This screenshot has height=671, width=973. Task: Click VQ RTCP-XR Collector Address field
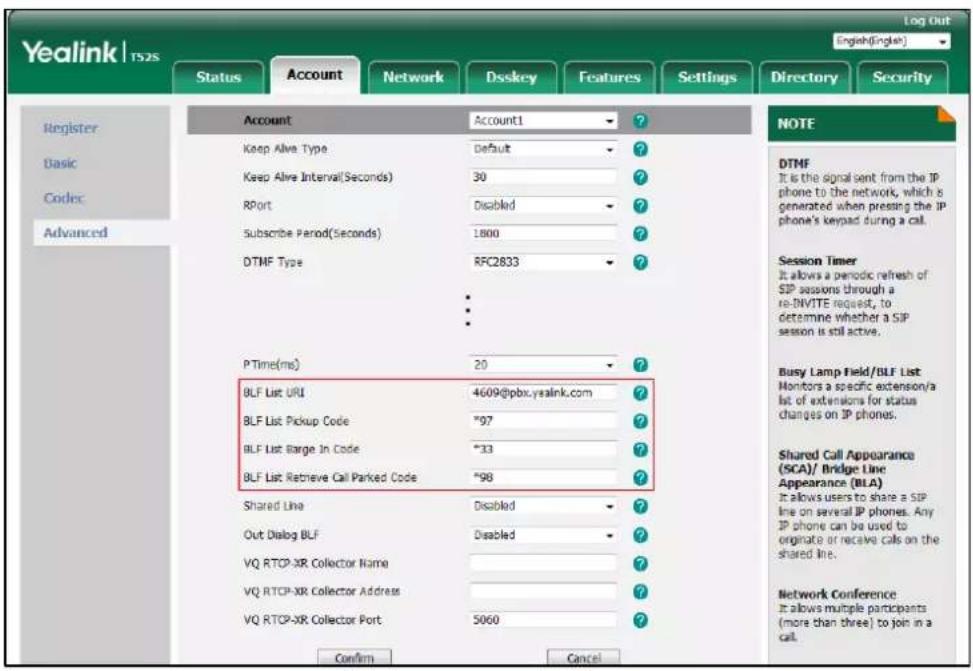pos(543,592)
